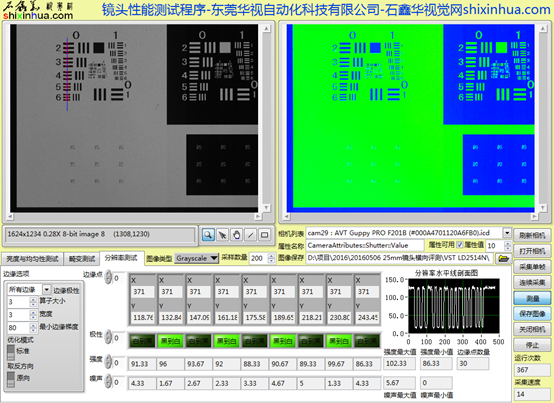Toggle the 属性可用 checkbox
554x403 pixels.
click(x=460, y=245)
